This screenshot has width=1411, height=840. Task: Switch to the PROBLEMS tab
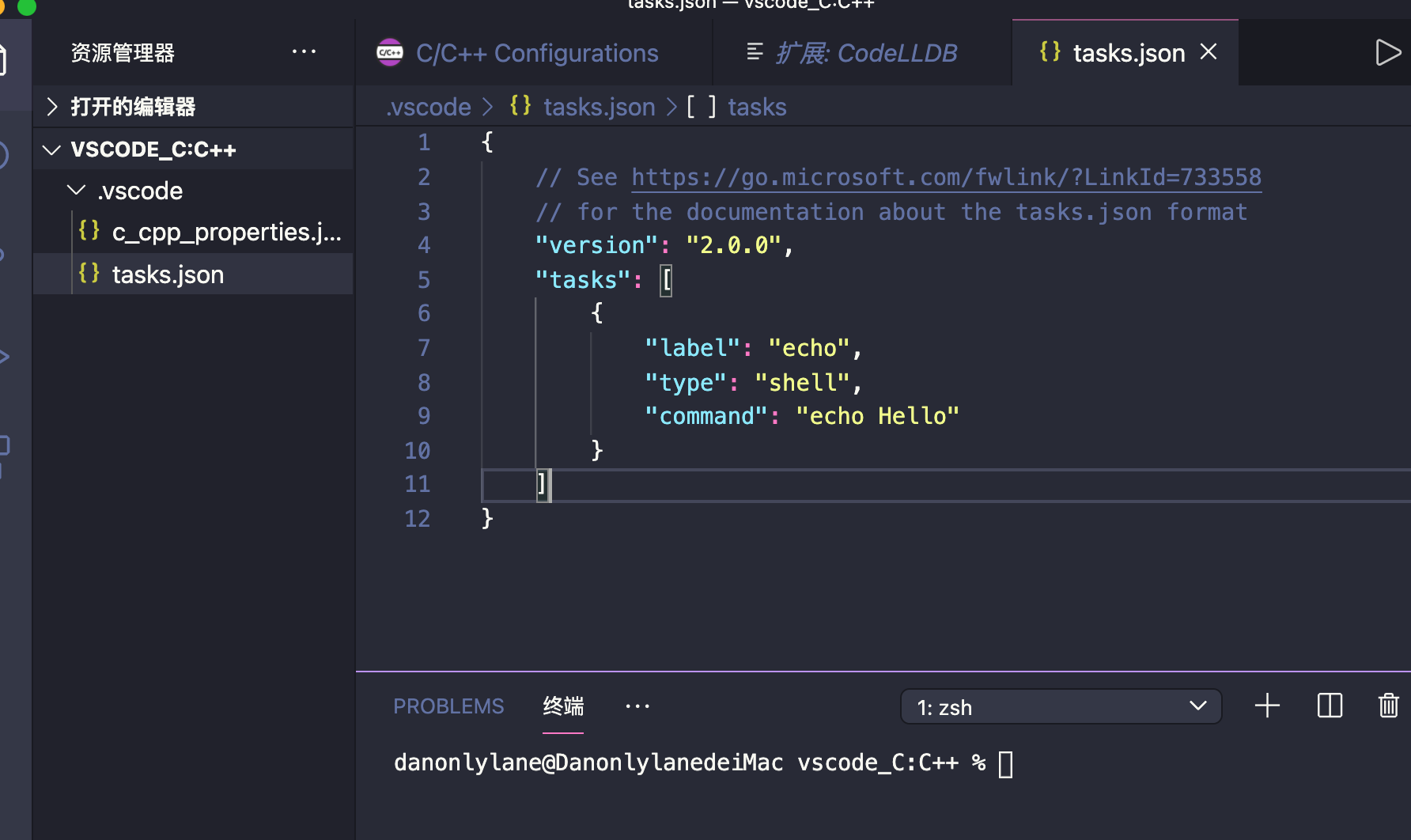448,706
